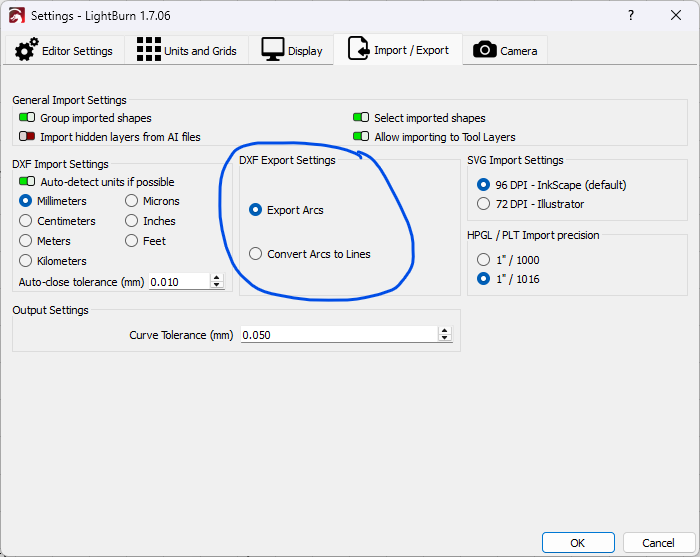The image size is (700, 557).
Task: Switch to the Camera tab
Action: (x=505, y=51)
